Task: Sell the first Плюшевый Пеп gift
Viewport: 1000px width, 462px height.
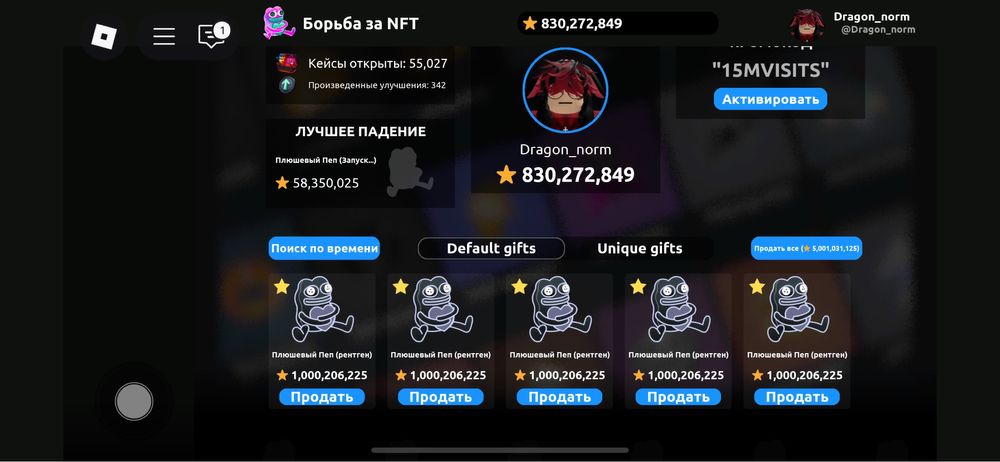Action: (322, 397)
